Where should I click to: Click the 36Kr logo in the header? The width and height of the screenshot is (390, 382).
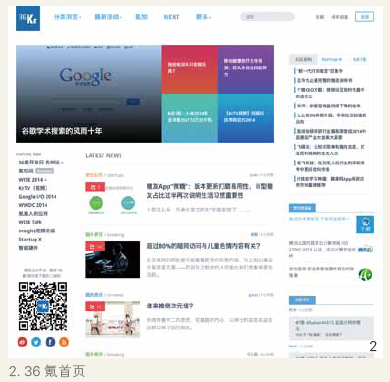[28, 19]
